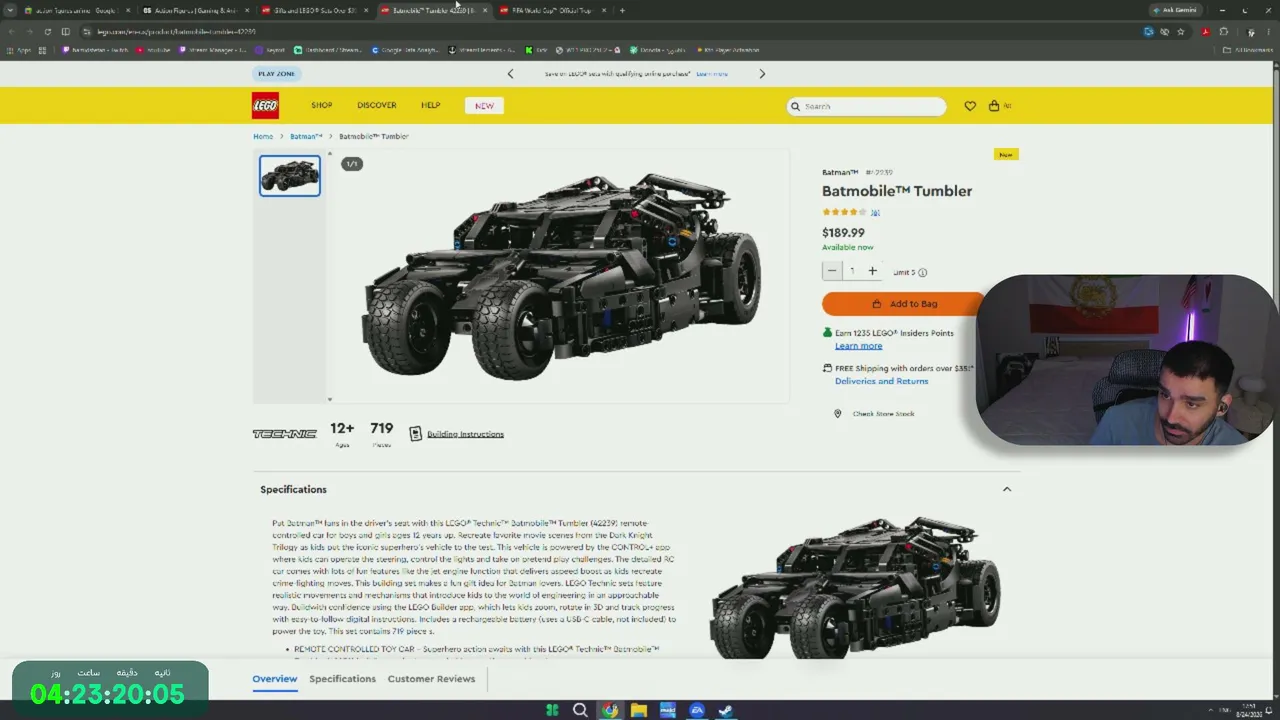Switch to Chrome in the taskbar
The image size is (1280, 720).
click(x=609, y=711)
